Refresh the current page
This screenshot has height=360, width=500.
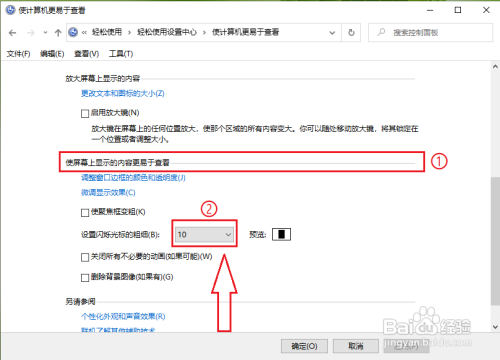click(351, 33)
